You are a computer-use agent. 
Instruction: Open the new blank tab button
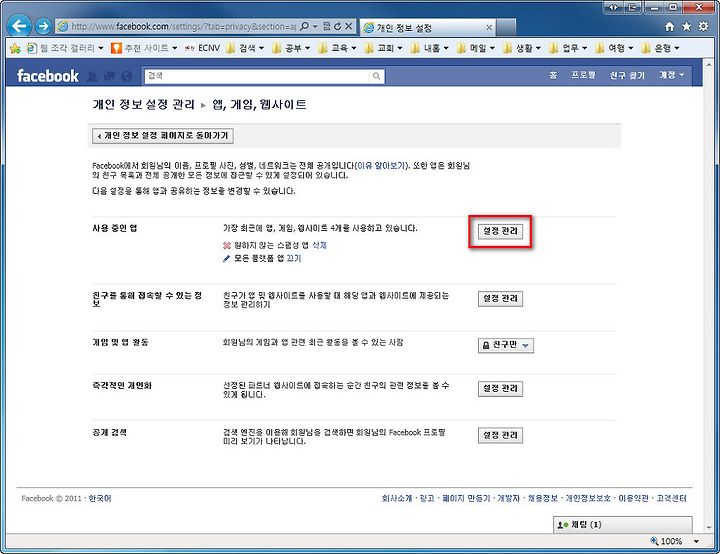click(x=506, y=28)
